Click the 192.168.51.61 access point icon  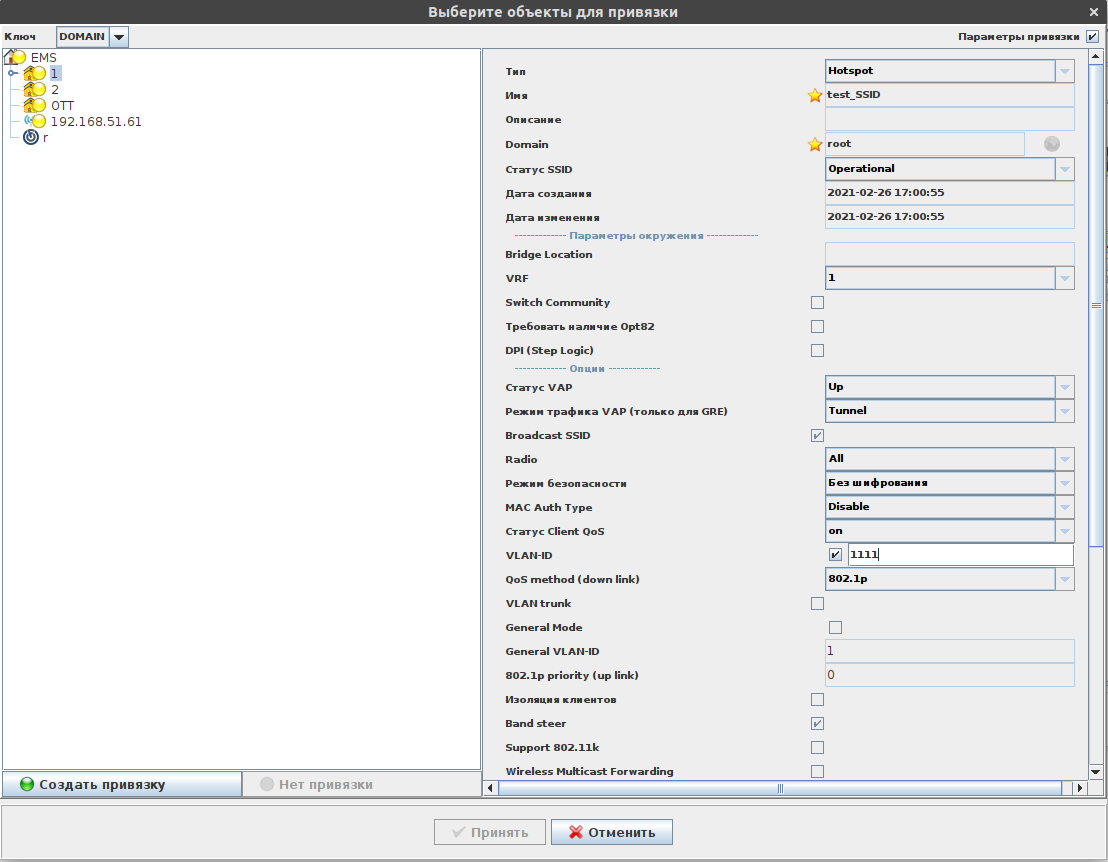pyautogui.click(x=35, y=121)
